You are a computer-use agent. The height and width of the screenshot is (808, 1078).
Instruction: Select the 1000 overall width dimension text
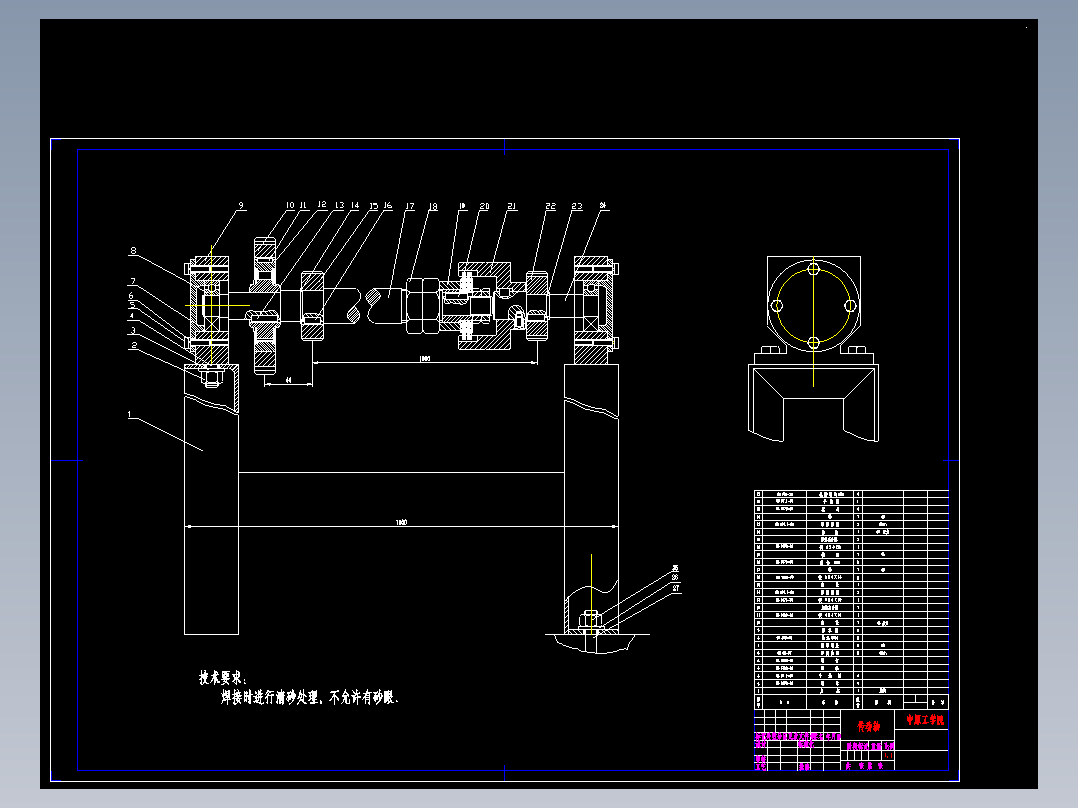coord(402,523)
